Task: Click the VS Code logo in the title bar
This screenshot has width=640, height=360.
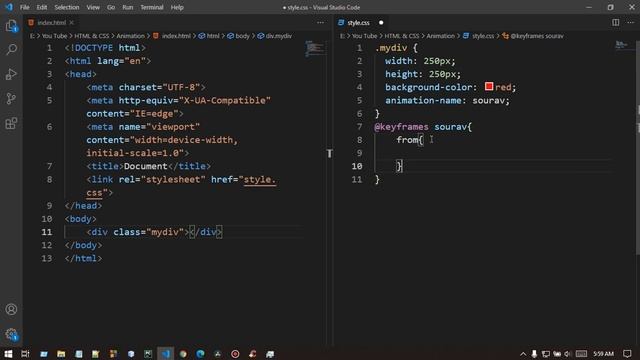Action: tap(9, 7)
